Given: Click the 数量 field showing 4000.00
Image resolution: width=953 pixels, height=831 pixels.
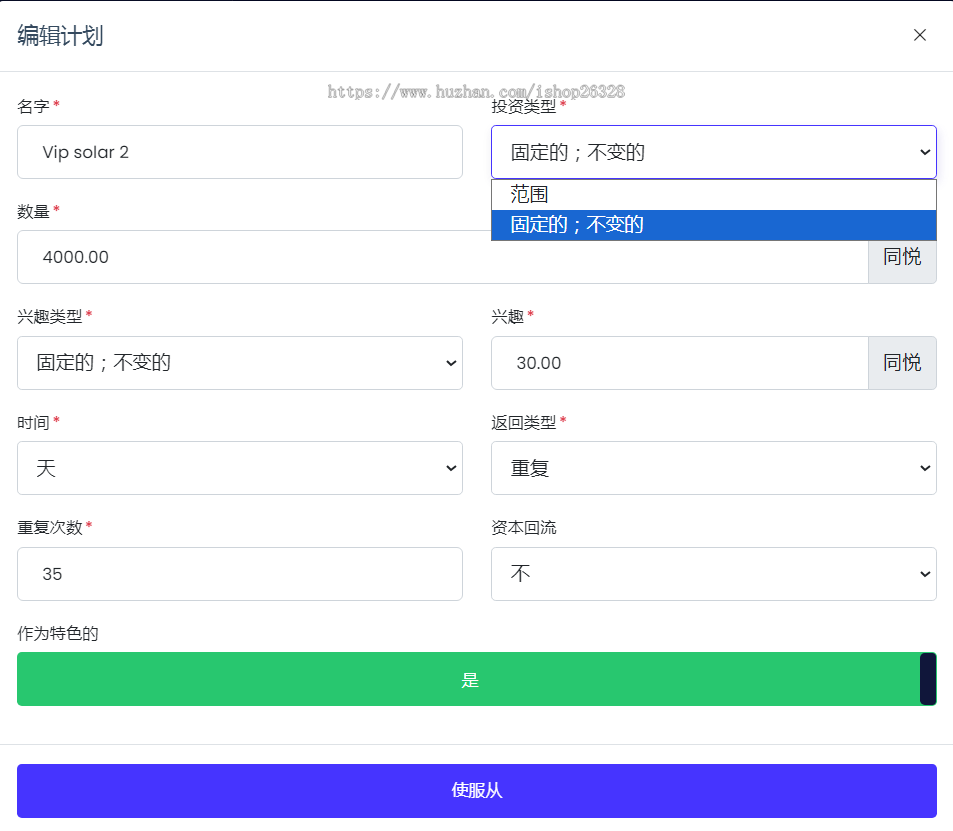Looking at the screenshot, I should pos(442,257).
